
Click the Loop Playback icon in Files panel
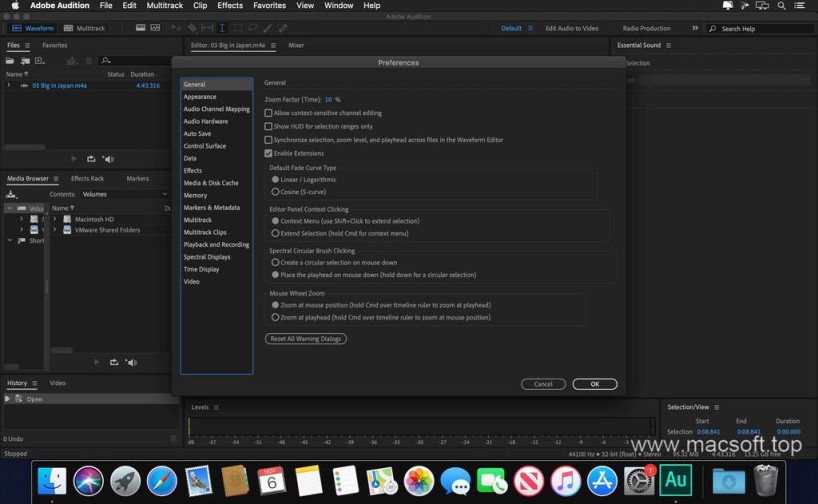coord(91,159)
